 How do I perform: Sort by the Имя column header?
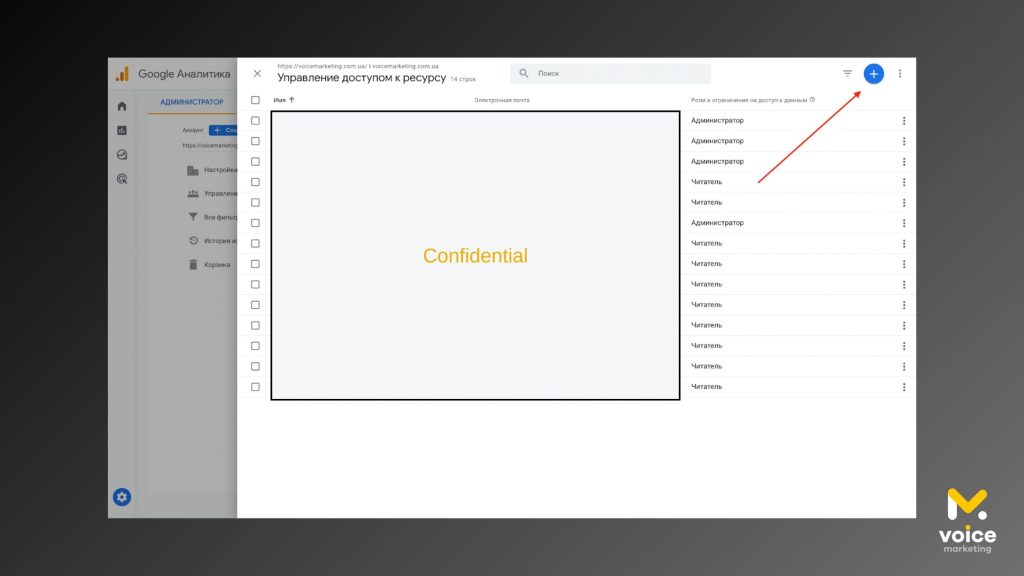[283, 100]
